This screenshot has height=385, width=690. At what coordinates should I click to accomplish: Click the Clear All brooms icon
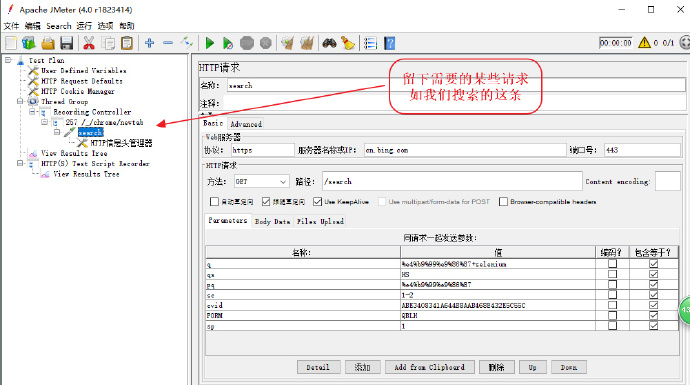(x=307, y=43)
